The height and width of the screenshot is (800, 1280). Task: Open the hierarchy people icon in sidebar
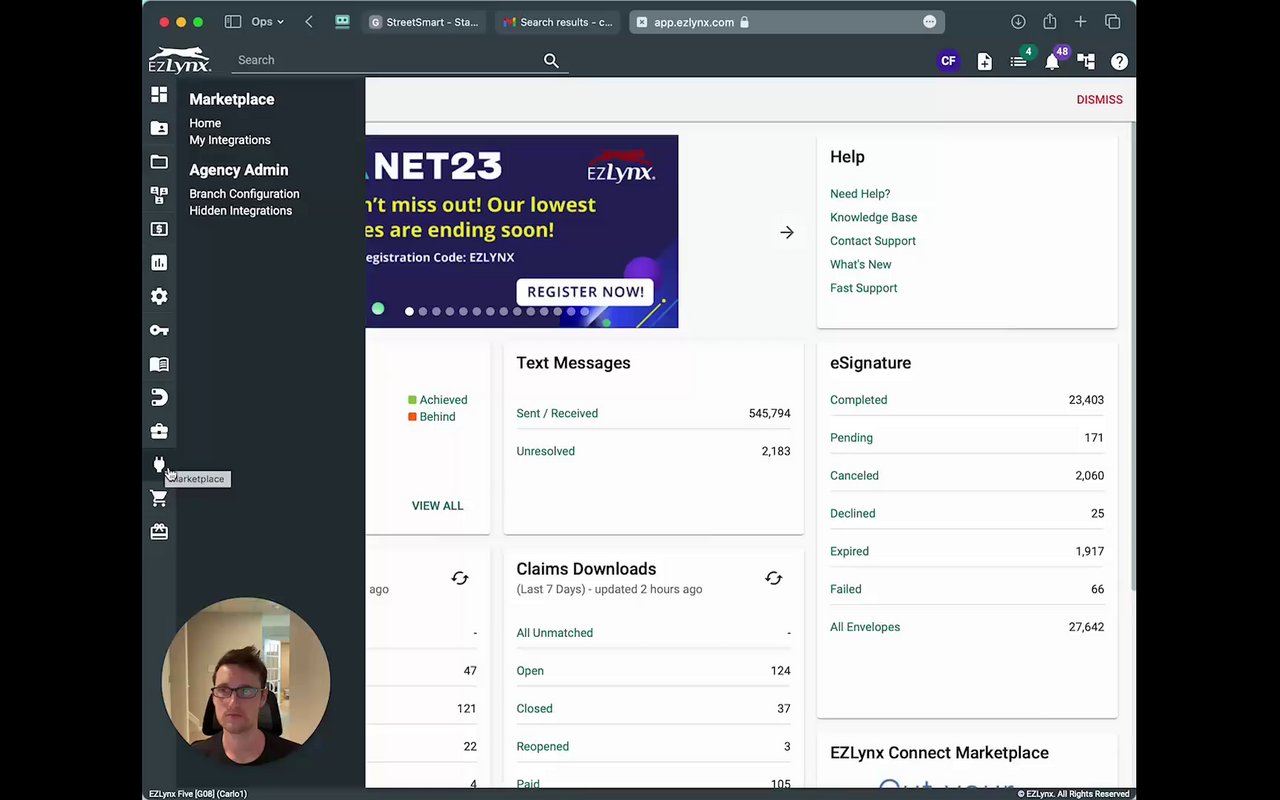[159, 195]
